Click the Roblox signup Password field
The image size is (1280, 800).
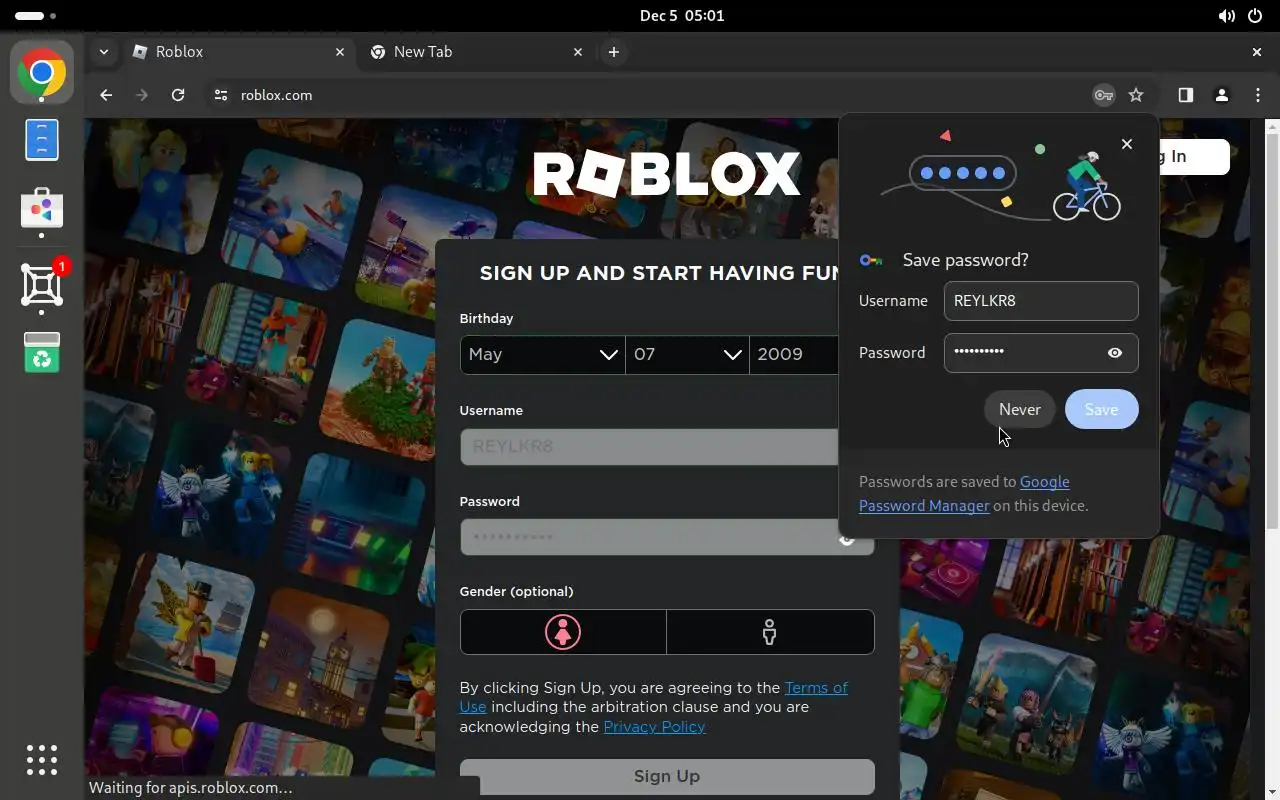click(x=649, y=537)
